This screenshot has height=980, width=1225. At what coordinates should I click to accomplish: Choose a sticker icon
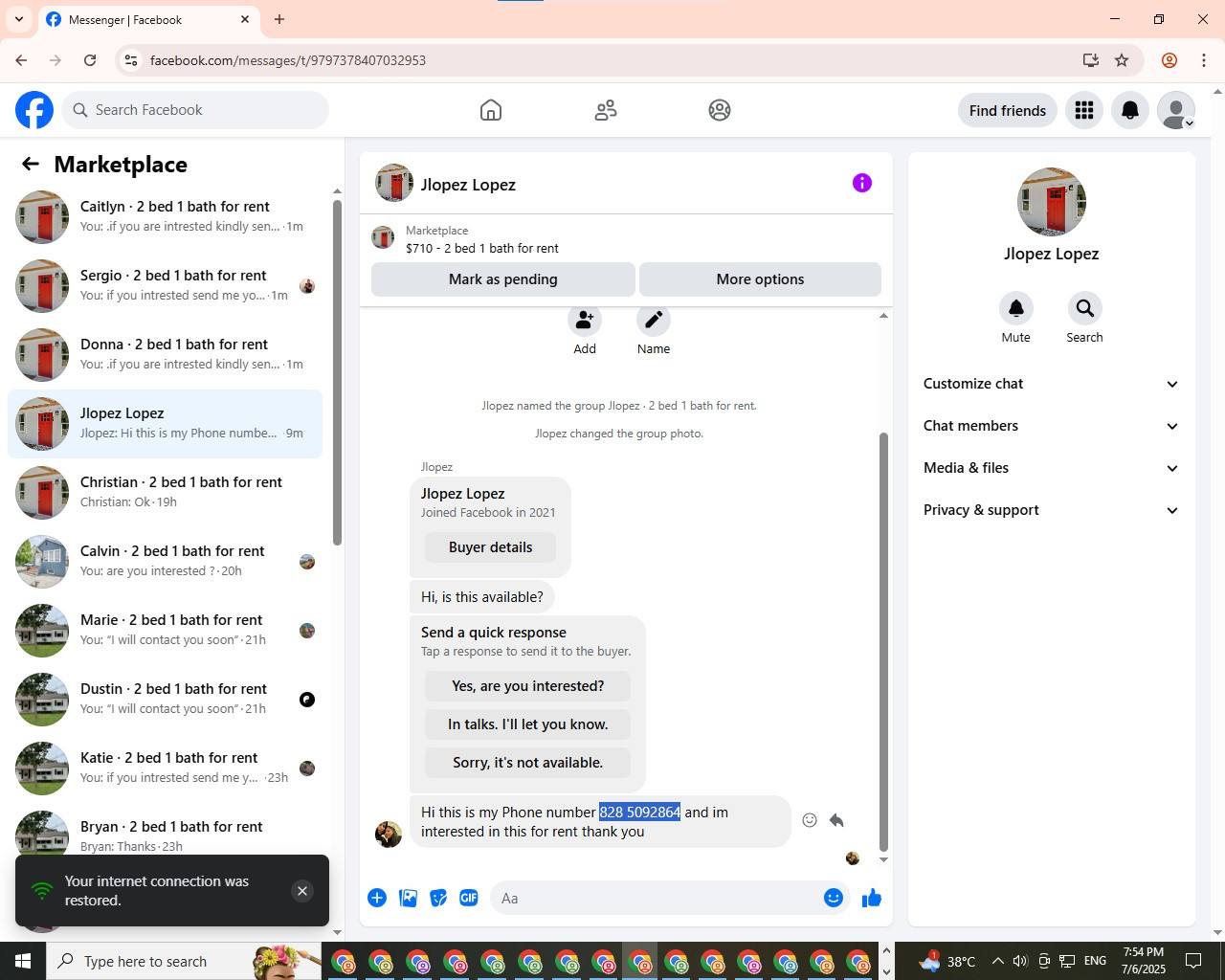pyautogui.click(x=438, y=898)
